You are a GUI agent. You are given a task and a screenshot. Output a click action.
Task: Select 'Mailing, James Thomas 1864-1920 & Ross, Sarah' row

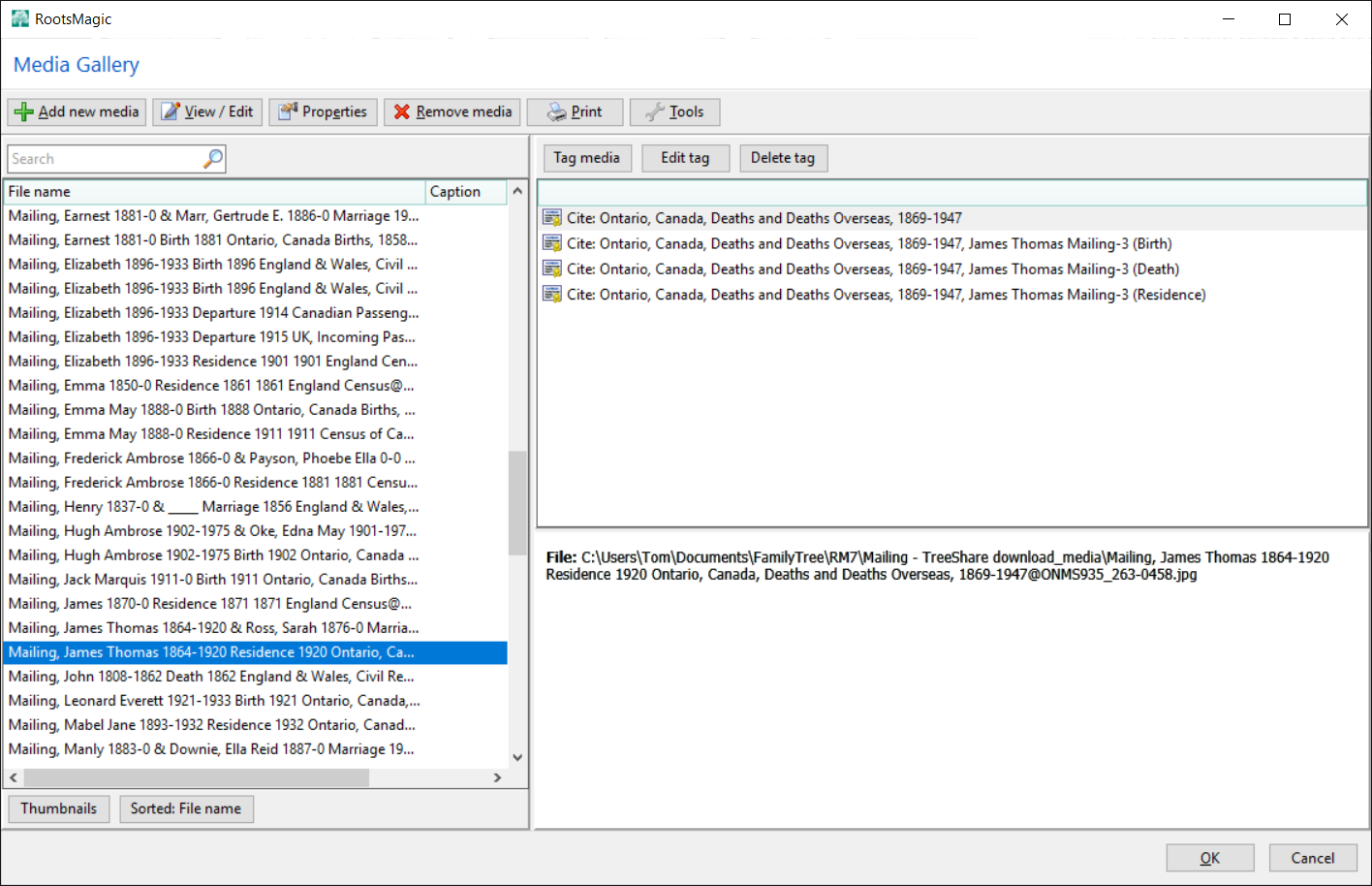(x=255, y=628)
